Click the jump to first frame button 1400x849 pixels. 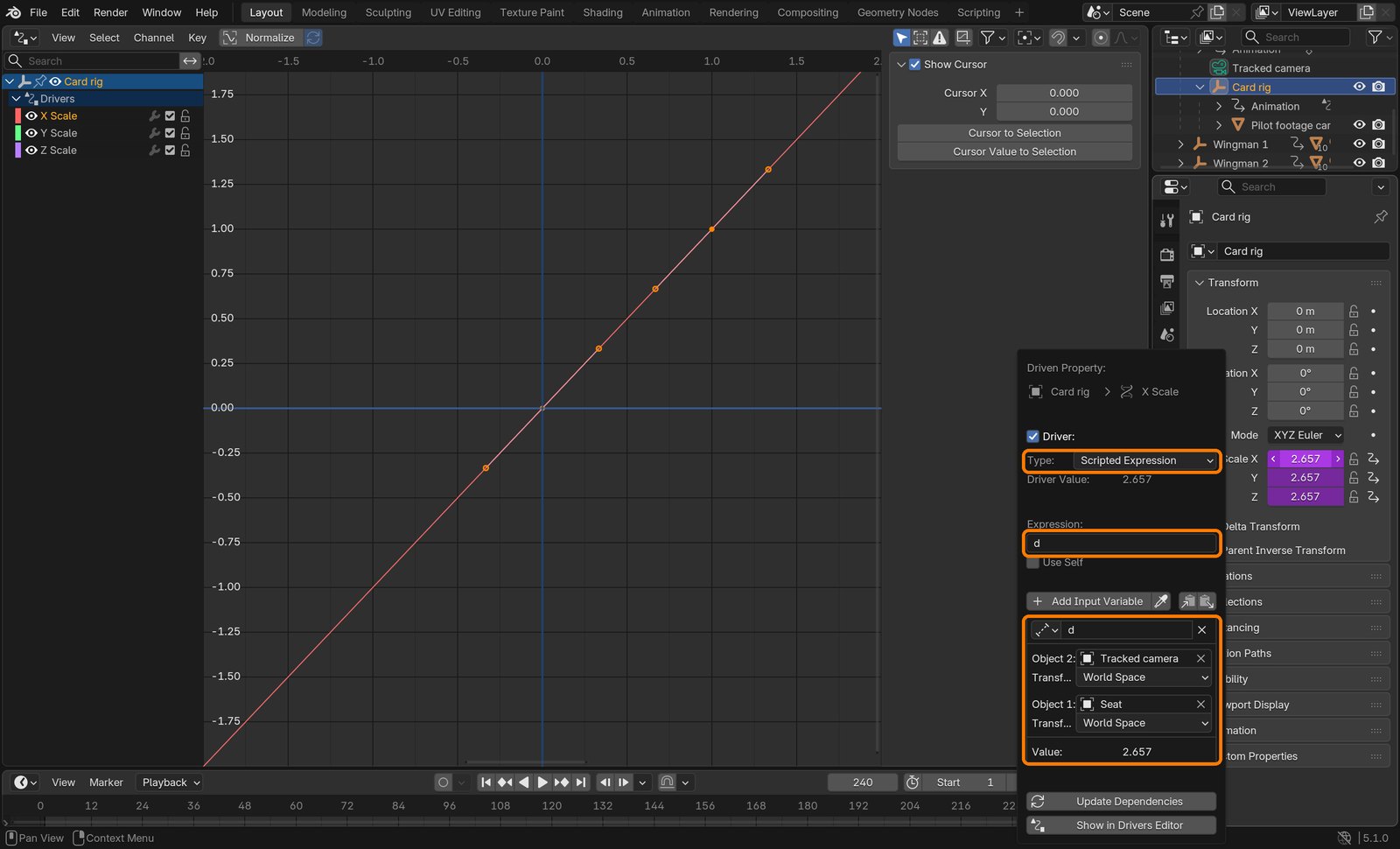click(x=486, y=782)
